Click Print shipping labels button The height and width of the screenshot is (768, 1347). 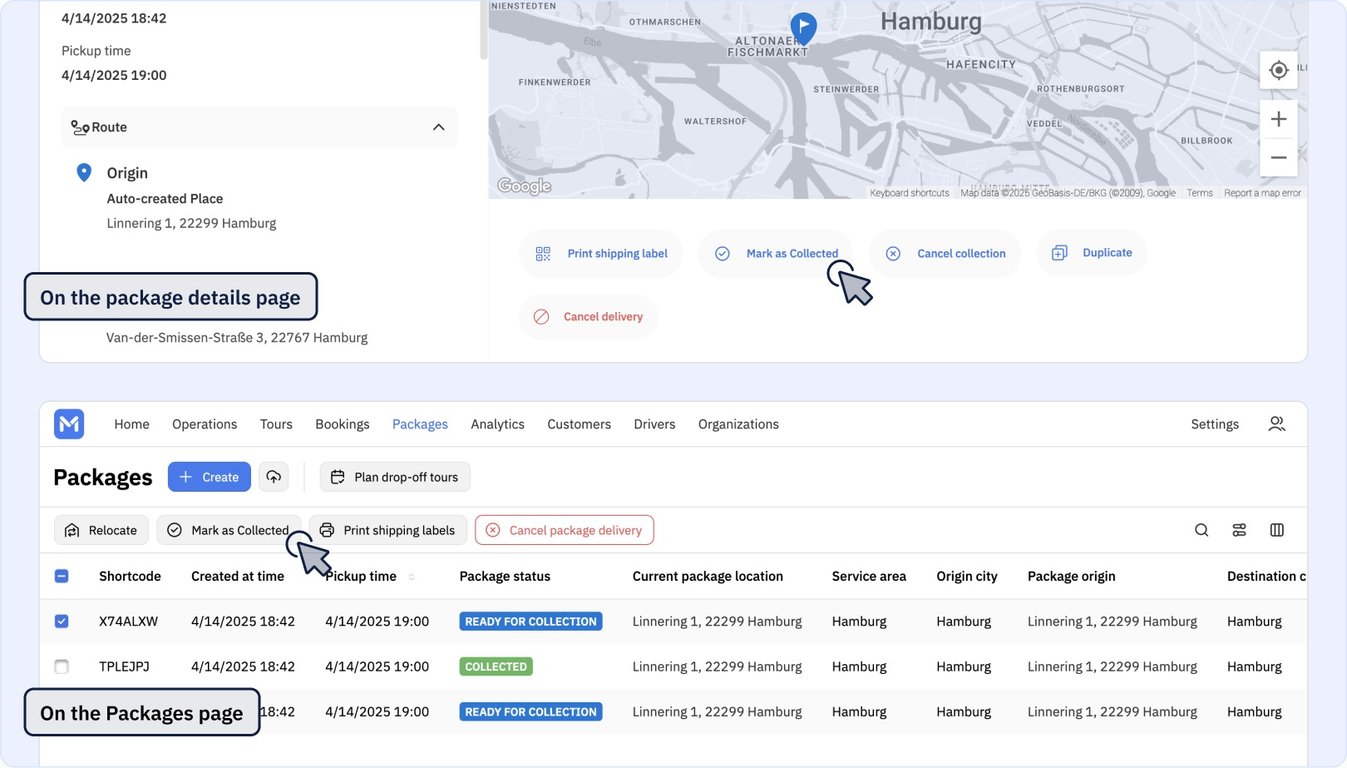click(388, 530)
